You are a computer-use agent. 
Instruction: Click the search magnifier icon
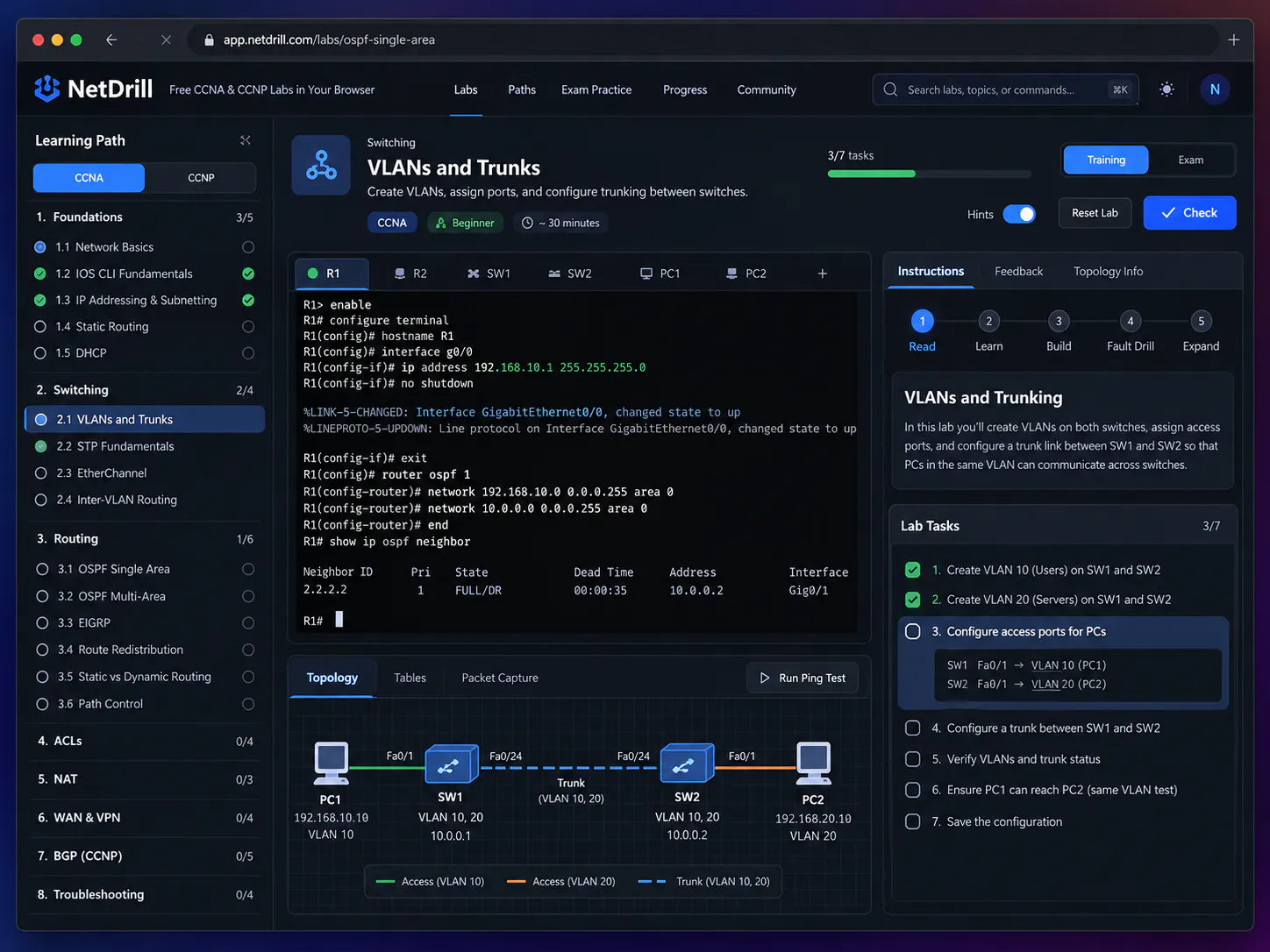pyautogui.click(x=890, y=89)
